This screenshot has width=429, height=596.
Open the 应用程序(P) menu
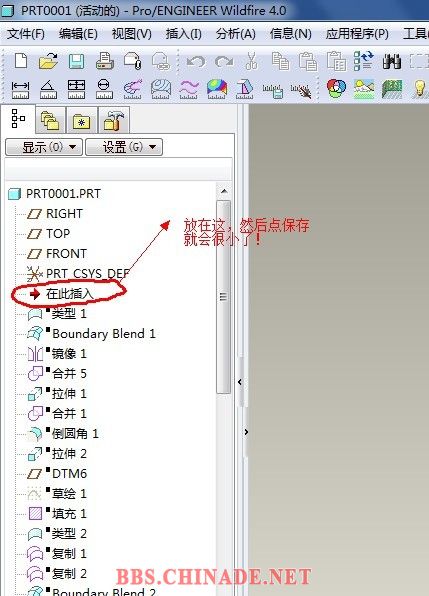(x=357, y=34)
